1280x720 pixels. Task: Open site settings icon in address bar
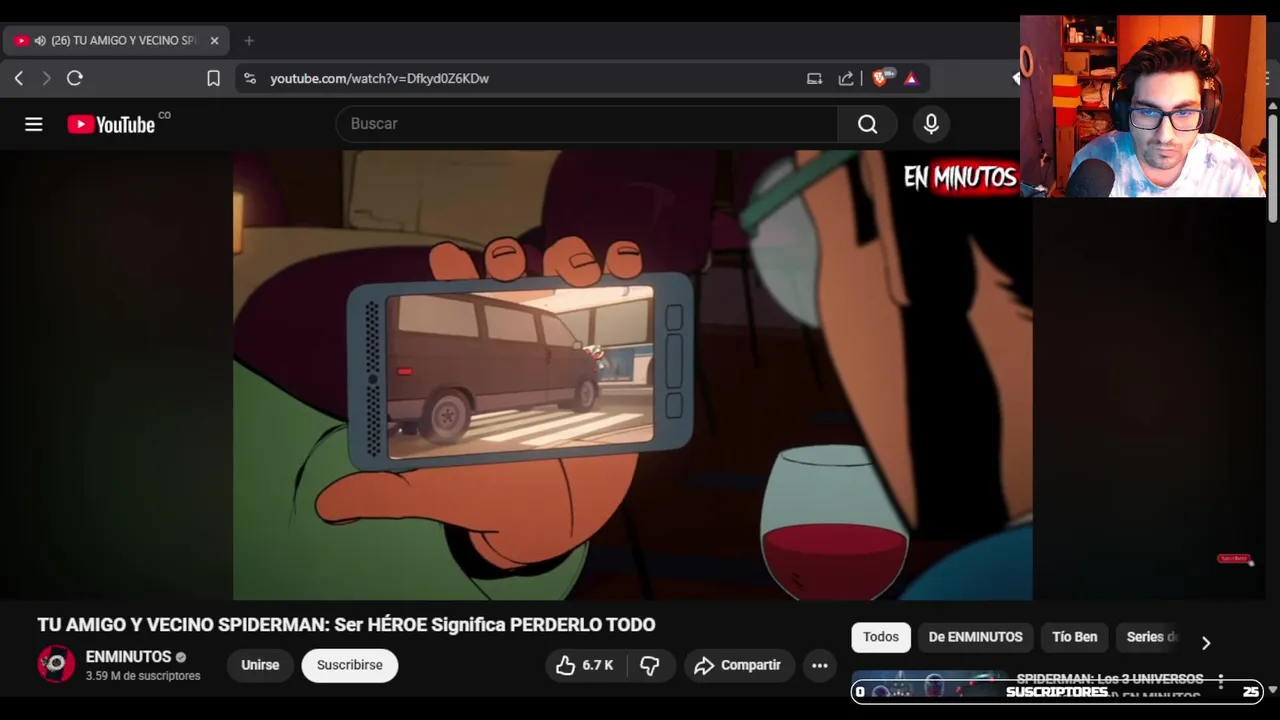[250, 78]
